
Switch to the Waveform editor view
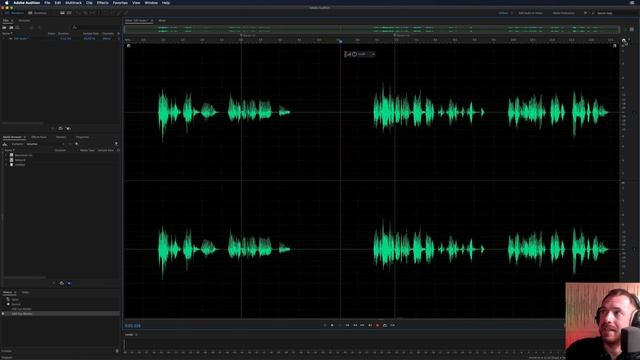pos(15,13)
